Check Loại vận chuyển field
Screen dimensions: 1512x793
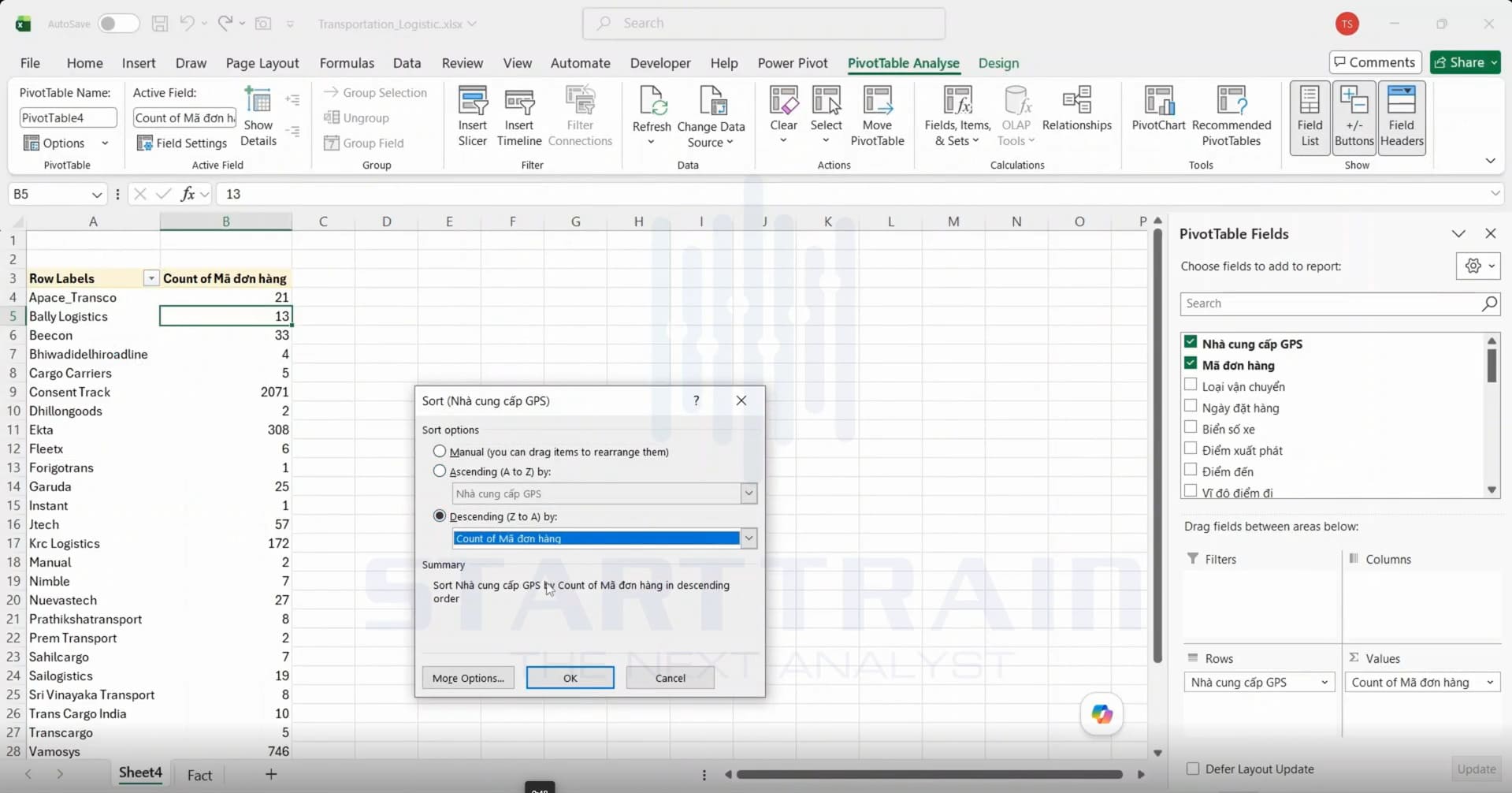pos(1191,385)
